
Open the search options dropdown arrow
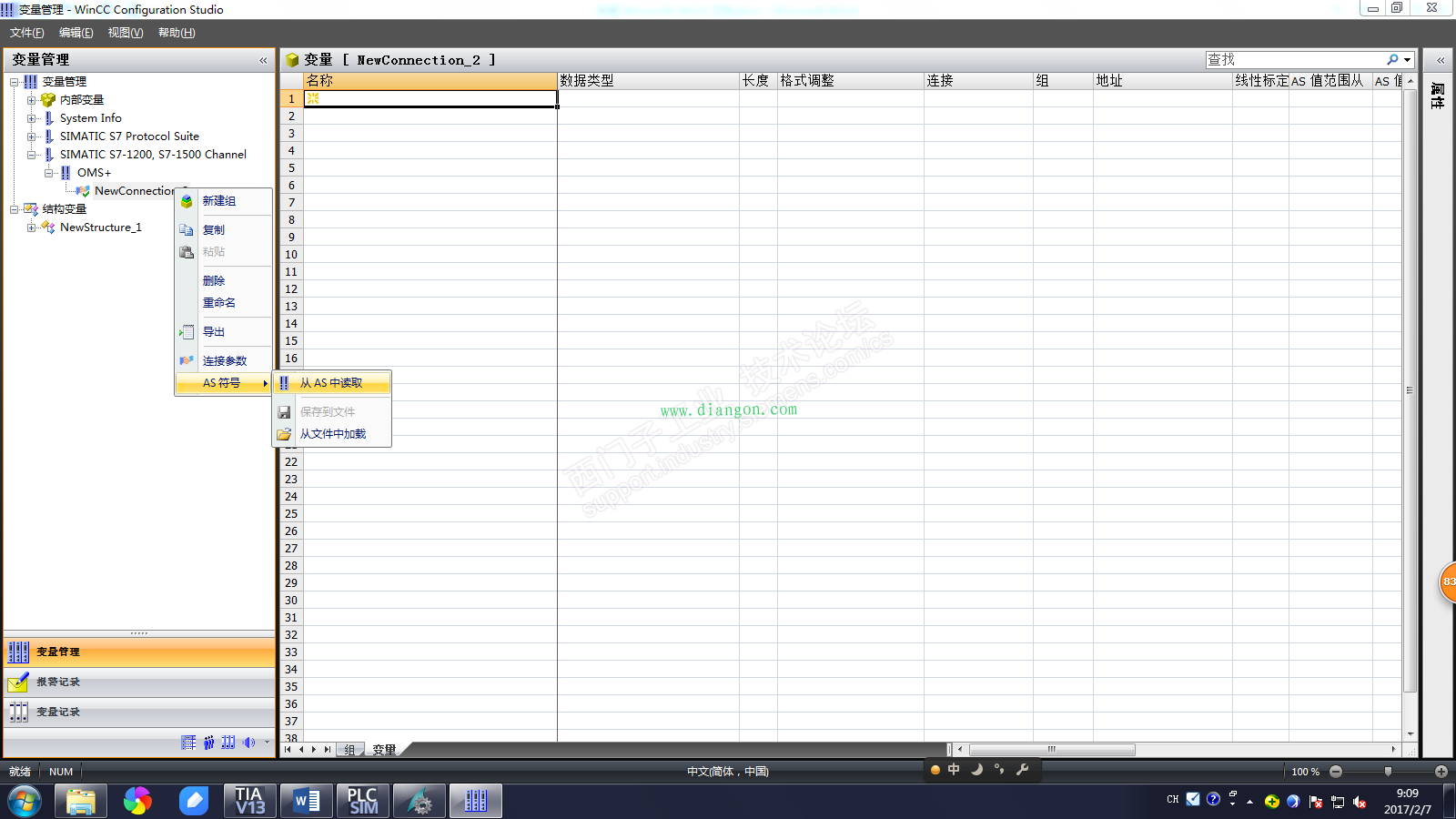pos(1408,60)
